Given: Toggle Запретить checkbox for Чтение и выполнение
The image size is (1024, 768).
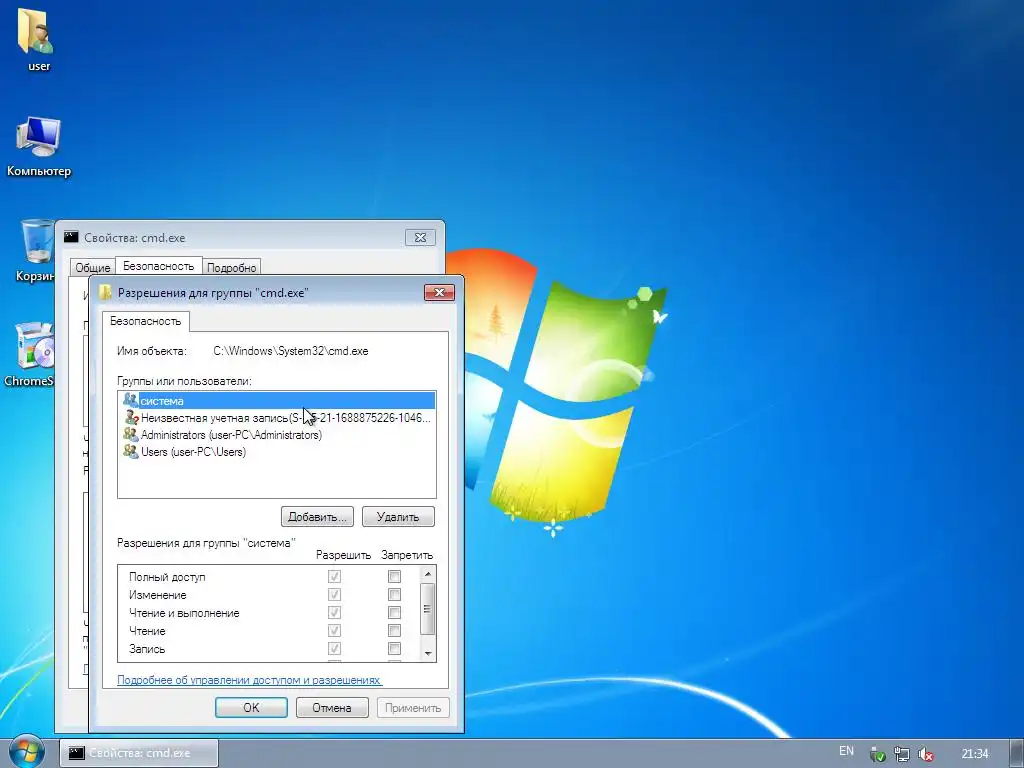Looking at the screenshot, I should [x=394, y=613].
